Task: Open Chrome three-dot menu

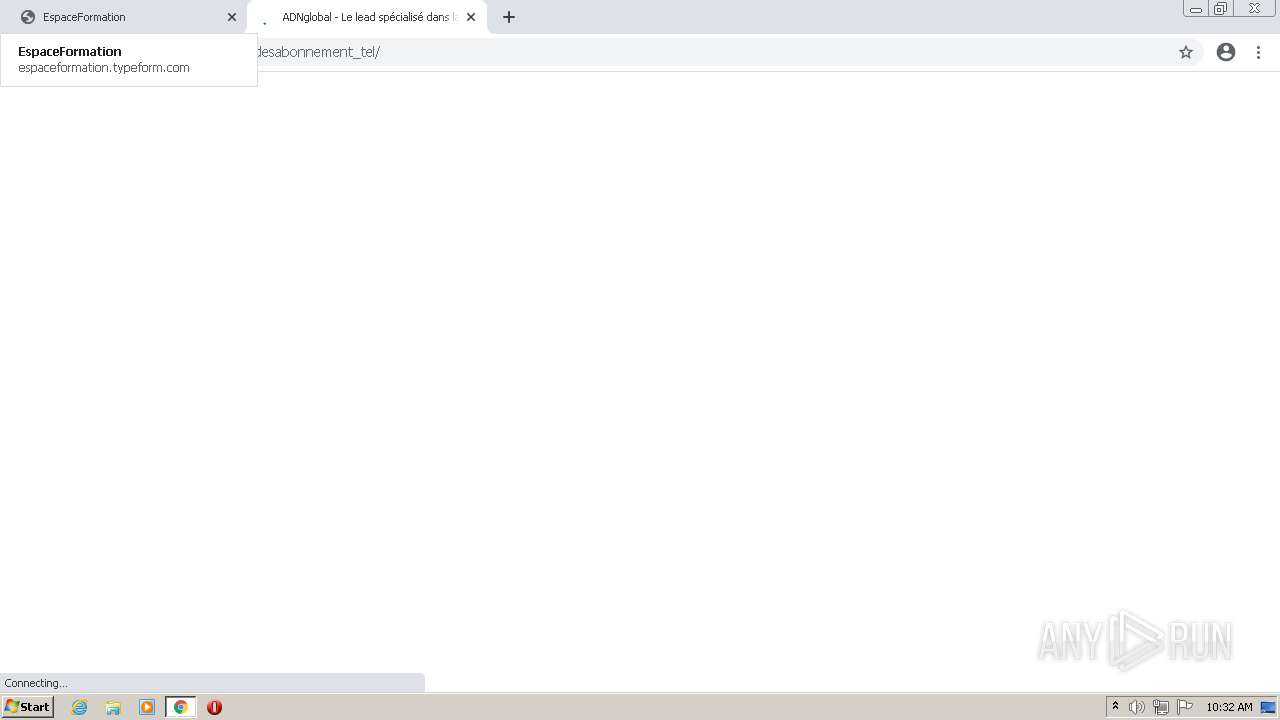Action: coord(1258,52)
